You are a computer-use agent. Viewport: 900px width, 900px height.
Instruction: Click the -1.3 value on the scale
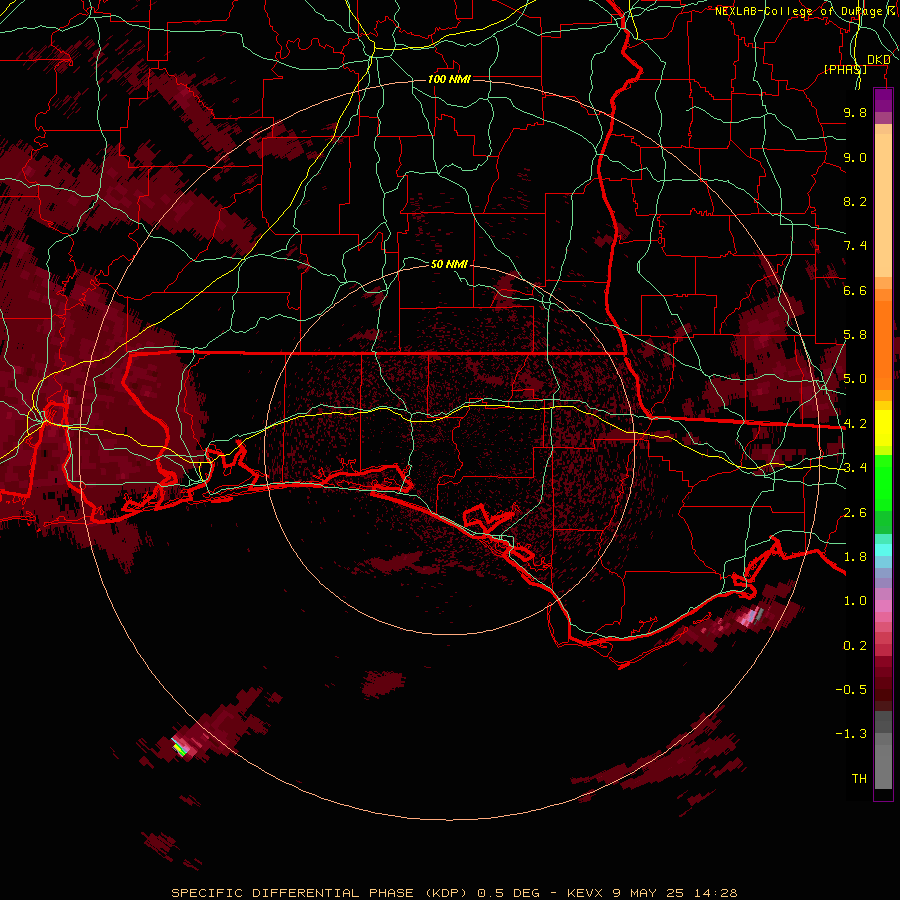click(851, 734)
